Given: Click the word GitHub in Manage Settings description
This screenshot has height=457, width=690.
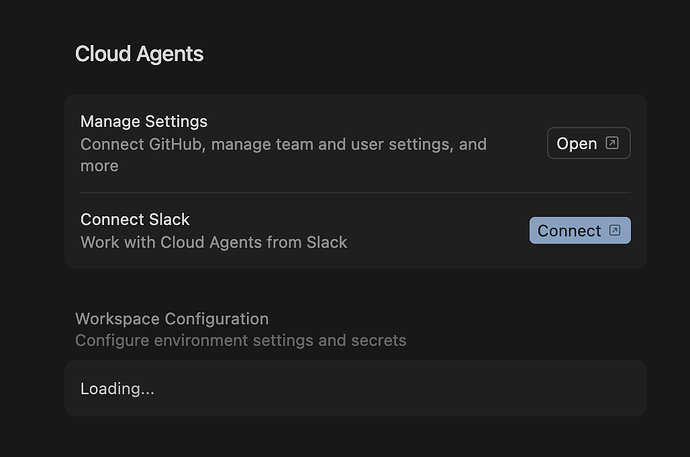Looking at the screenshot, I should tap(179, 144).
